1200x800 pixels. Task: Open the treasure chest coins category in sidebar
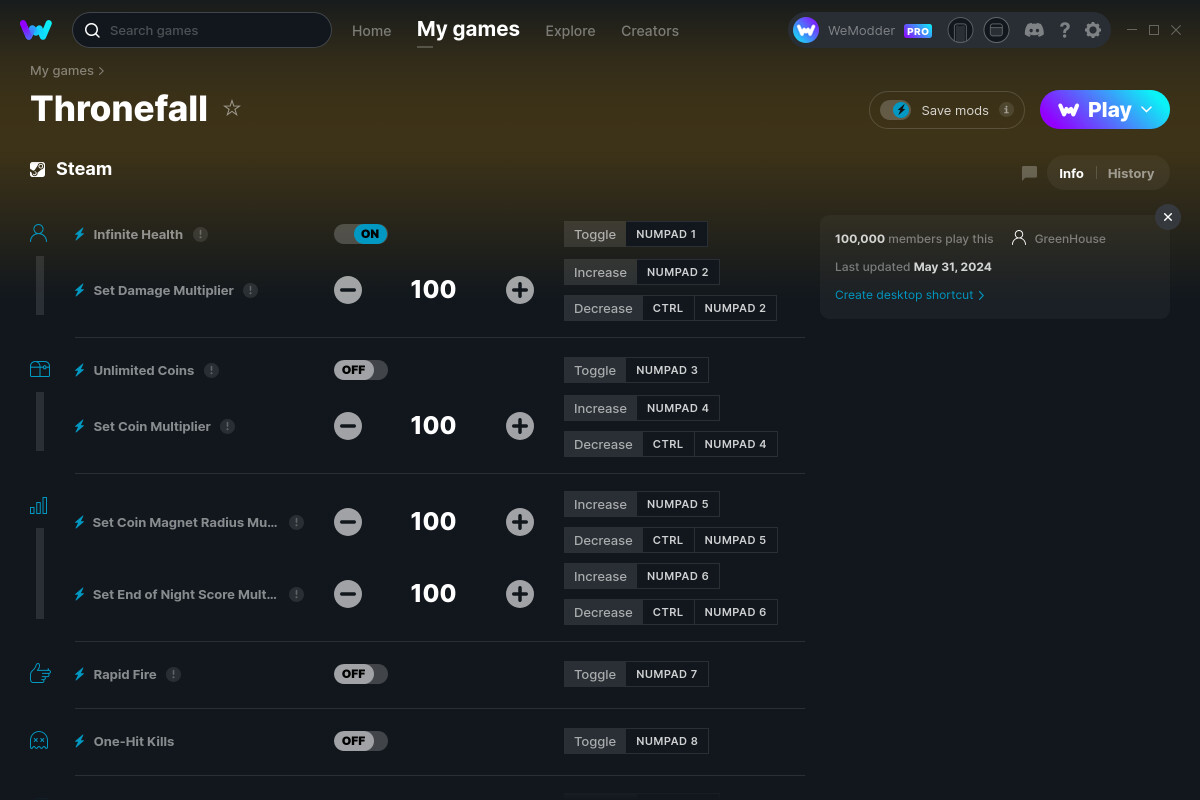point(38,369)
